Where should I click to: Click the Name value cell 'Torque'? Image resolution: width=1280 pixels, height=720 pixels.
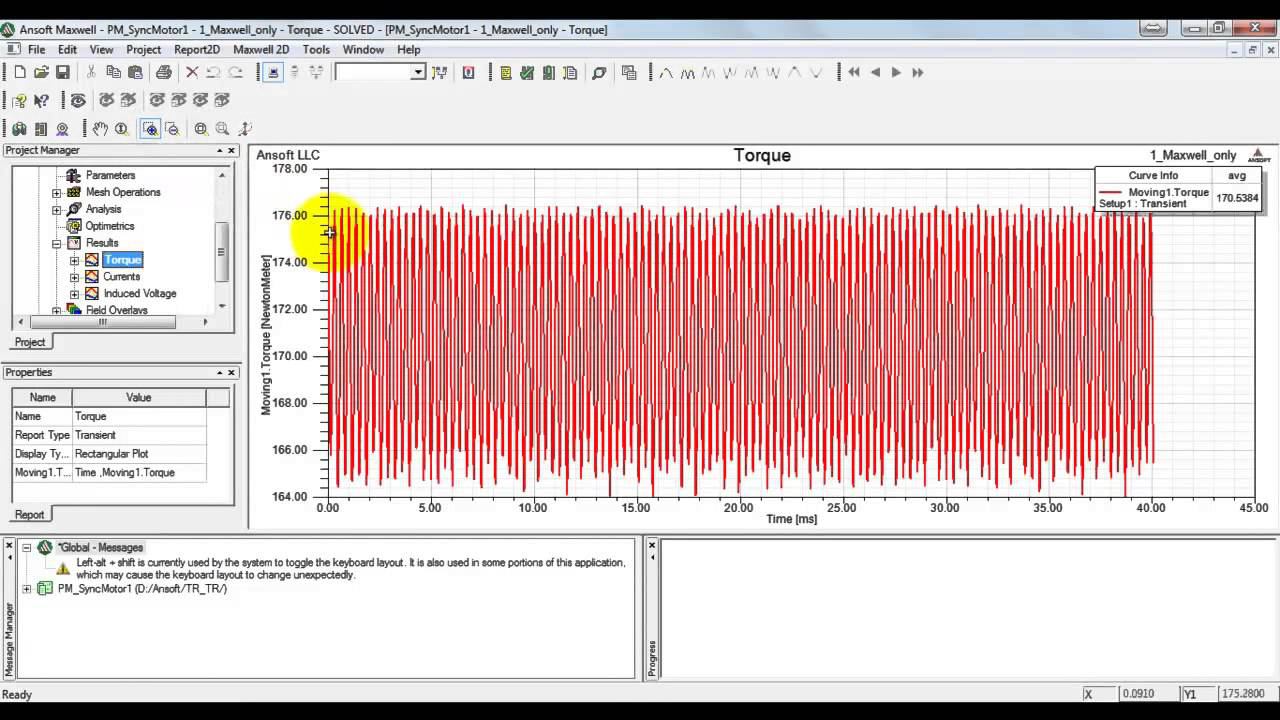[139, 416]
